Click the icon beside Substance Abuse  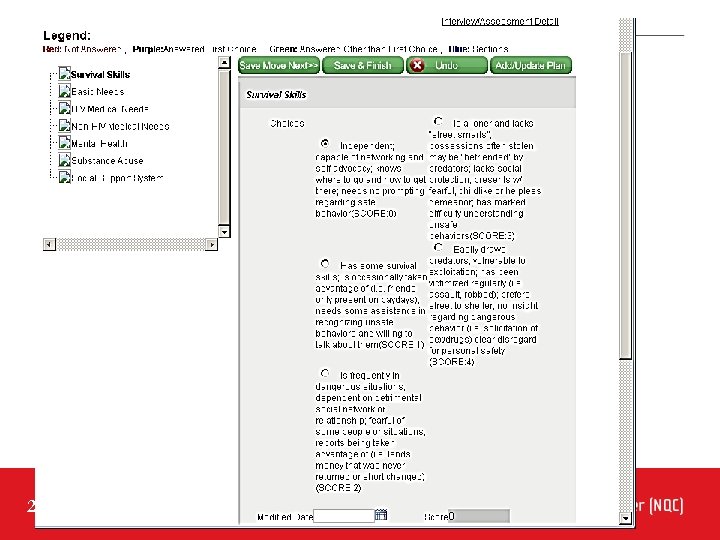point(64,160)
